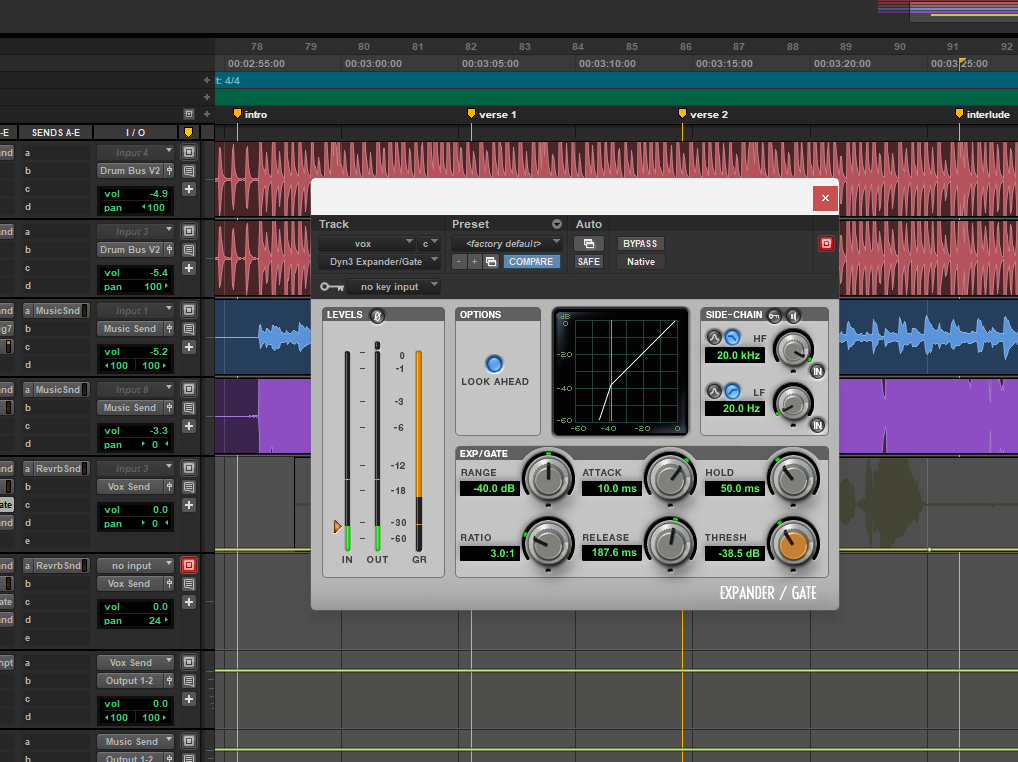Click the orange THRESH knob
Image resolution: width=1018 pixels, height=762 pixels.
coord(793,544)
